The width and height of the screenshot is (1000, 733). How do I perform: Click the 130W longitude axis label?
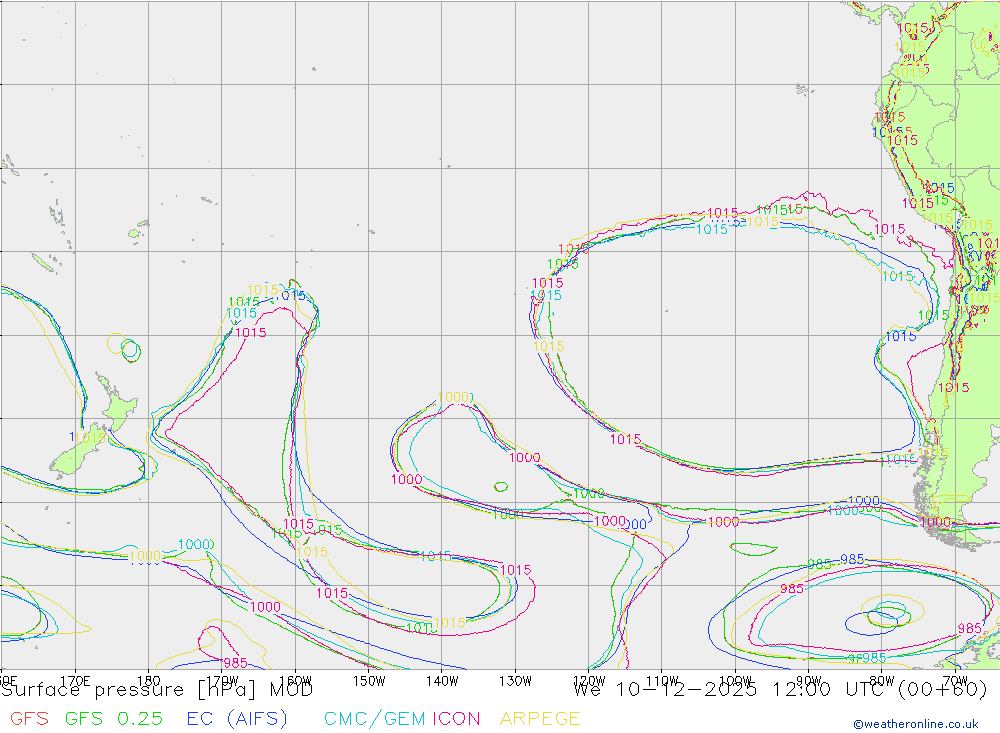click(515, 681)
